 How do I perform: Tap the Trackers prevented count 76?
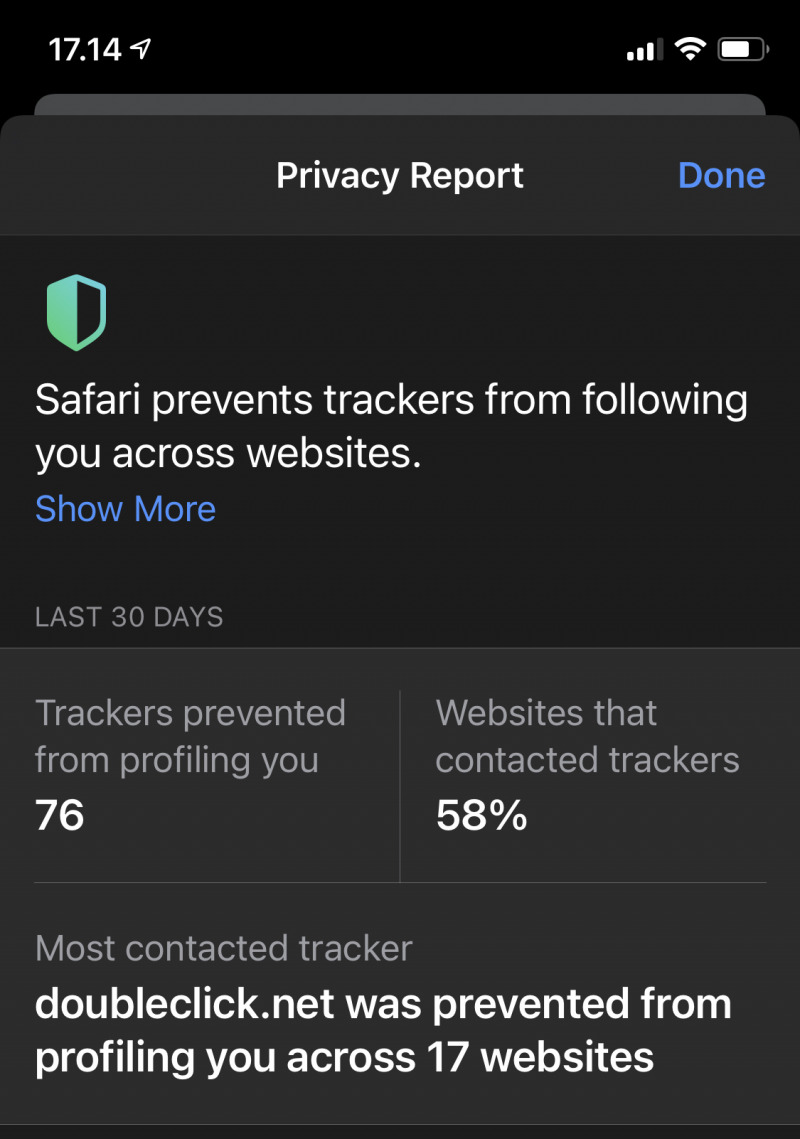click(x=60, y=816)
